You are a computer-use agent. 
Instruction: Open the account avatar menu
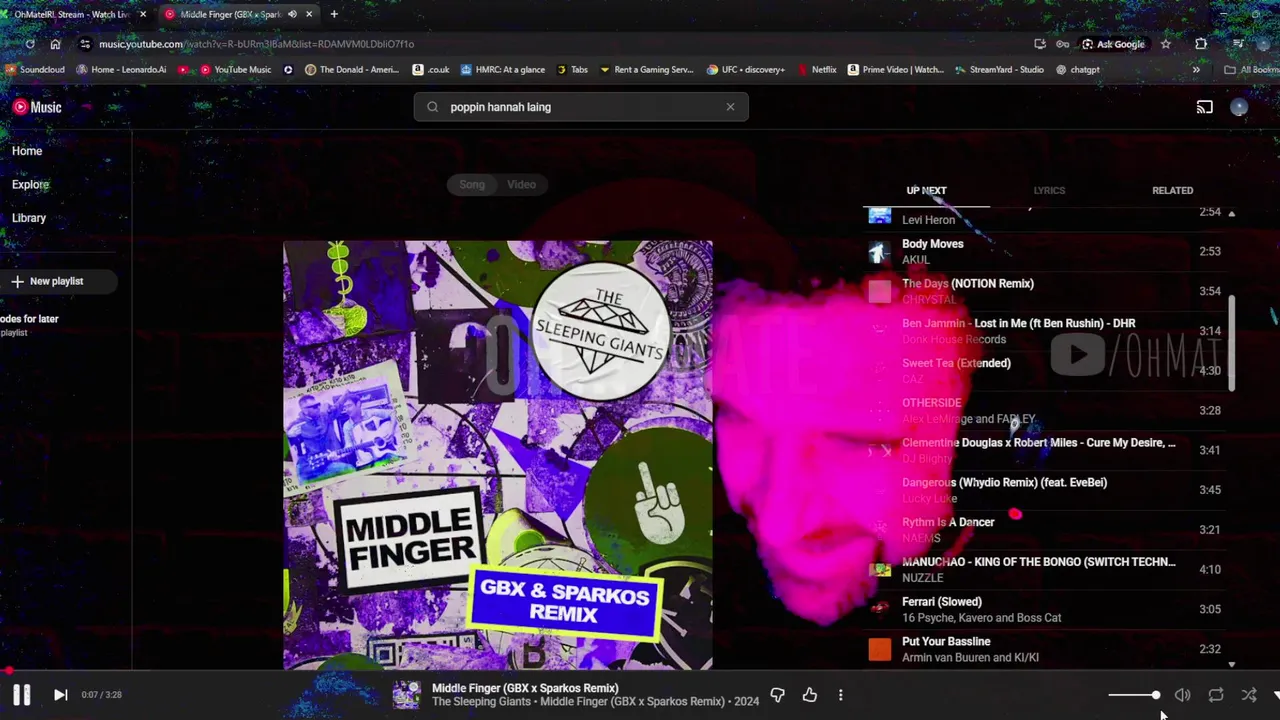[x=1239, y=107]
